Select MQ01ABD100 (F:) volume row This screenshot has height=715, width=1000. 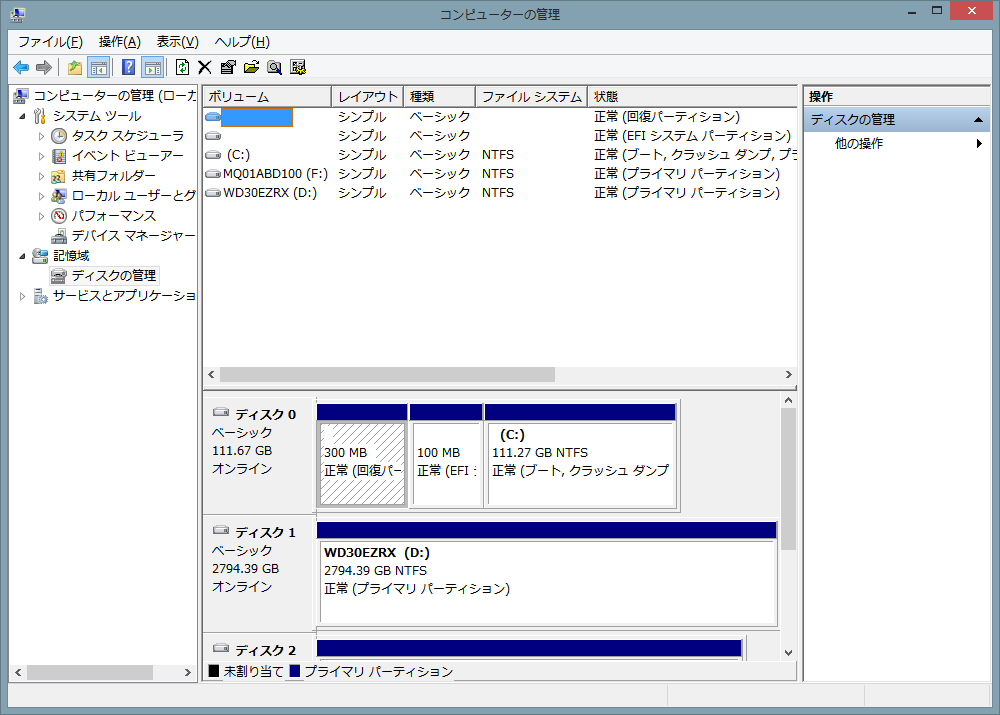(500, 174)
